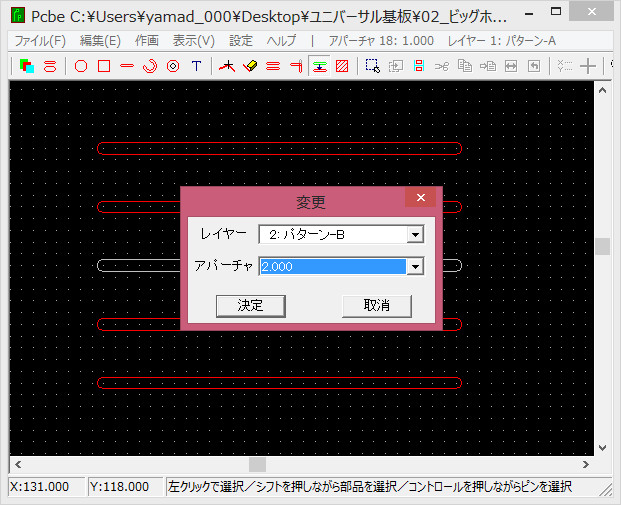The height and width of the screenshot is (505, 621).
Task: Toggle the red hatched fill tool
Action: point(342,66)
